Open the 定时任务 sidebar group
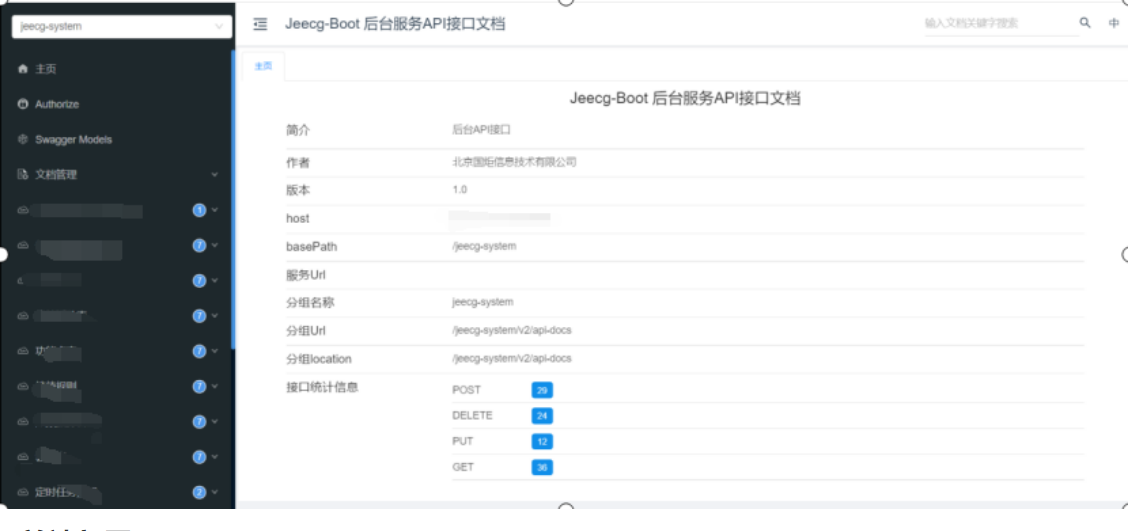 [118, 492]
